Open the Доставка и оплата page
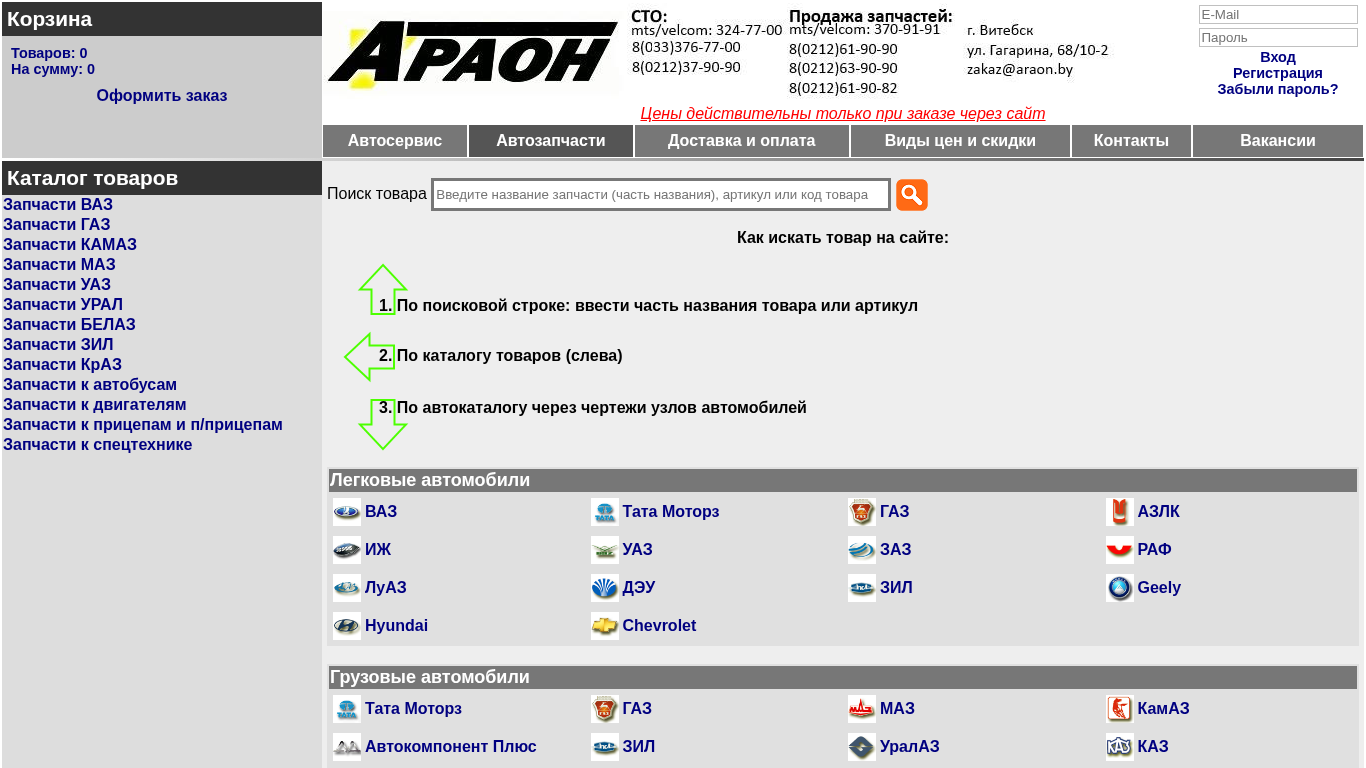This screenshot has width=1366, height=768. tap(742, 141)
